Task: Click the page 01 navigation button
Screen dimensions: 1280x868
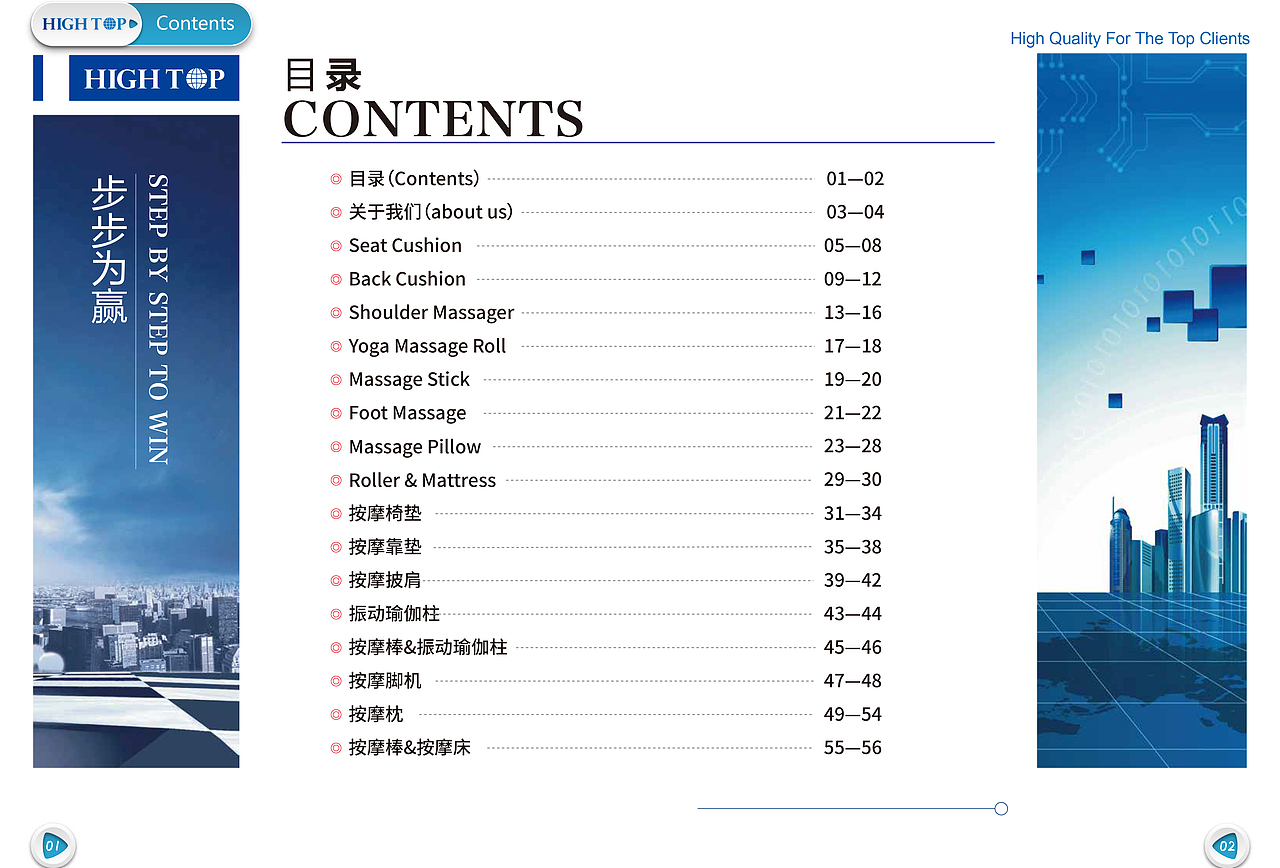Action: pyautogui.click(x=53, y=846)
